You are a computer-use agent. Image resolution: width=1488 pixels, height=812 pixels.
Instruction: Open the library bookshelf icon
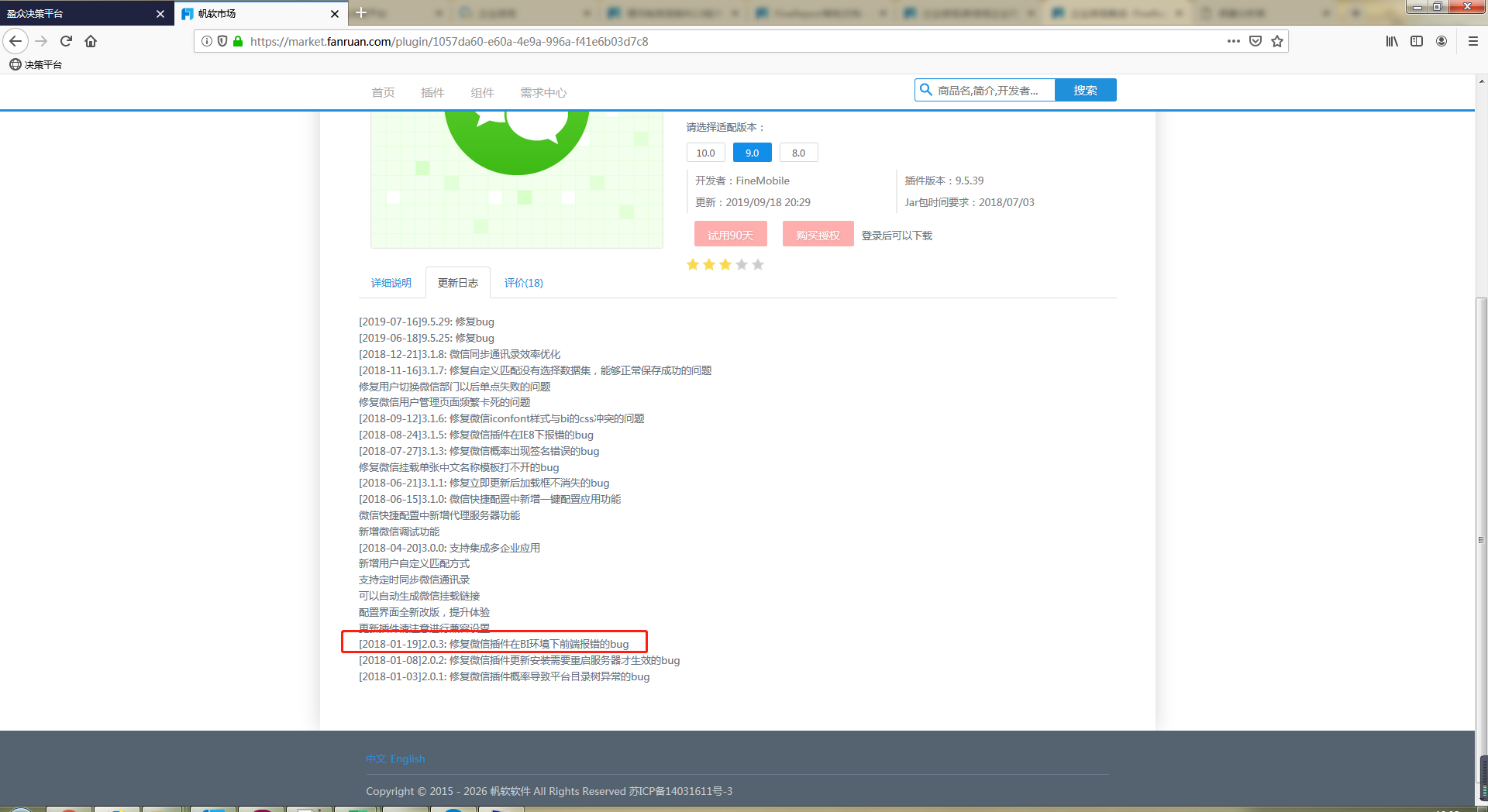[x=1392, y=41]
